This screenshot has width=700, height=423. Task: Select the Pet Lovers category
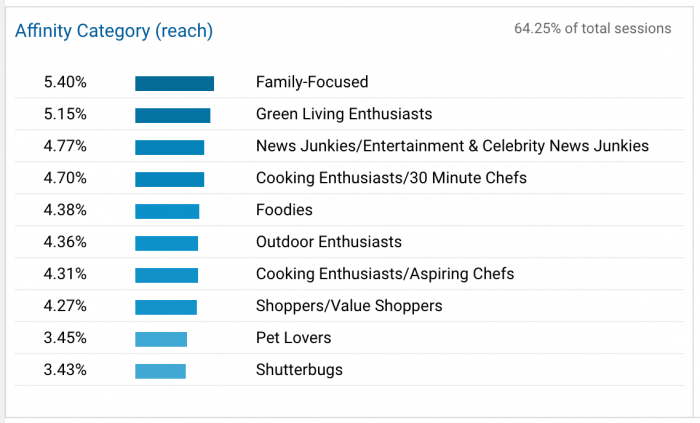(x=293, y=338)
